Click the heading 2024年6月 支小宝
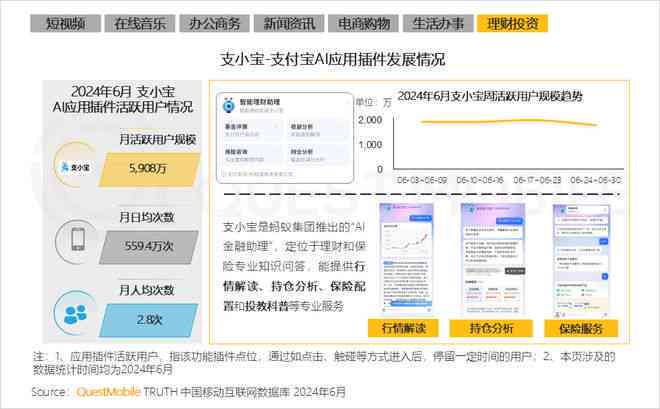 pyautogui.click(x=123, y=91)
